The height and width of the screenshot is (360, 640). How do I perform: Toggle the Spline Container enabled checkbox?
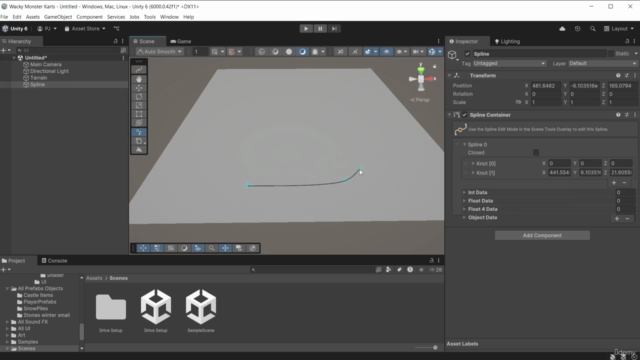pyautogui.click(x=464, y=115)
